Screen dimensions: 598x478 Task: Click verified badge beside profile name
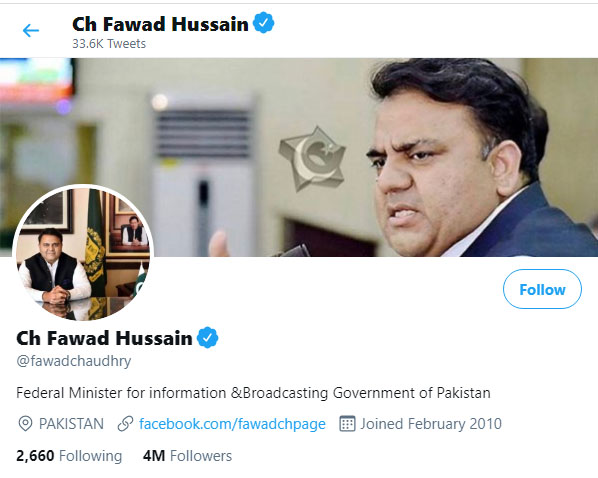click(x=207, y=337)
